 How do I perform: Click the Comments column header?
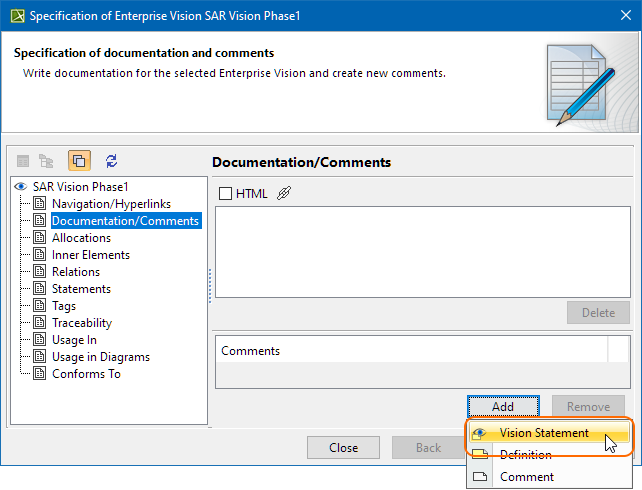click(410, 351)
